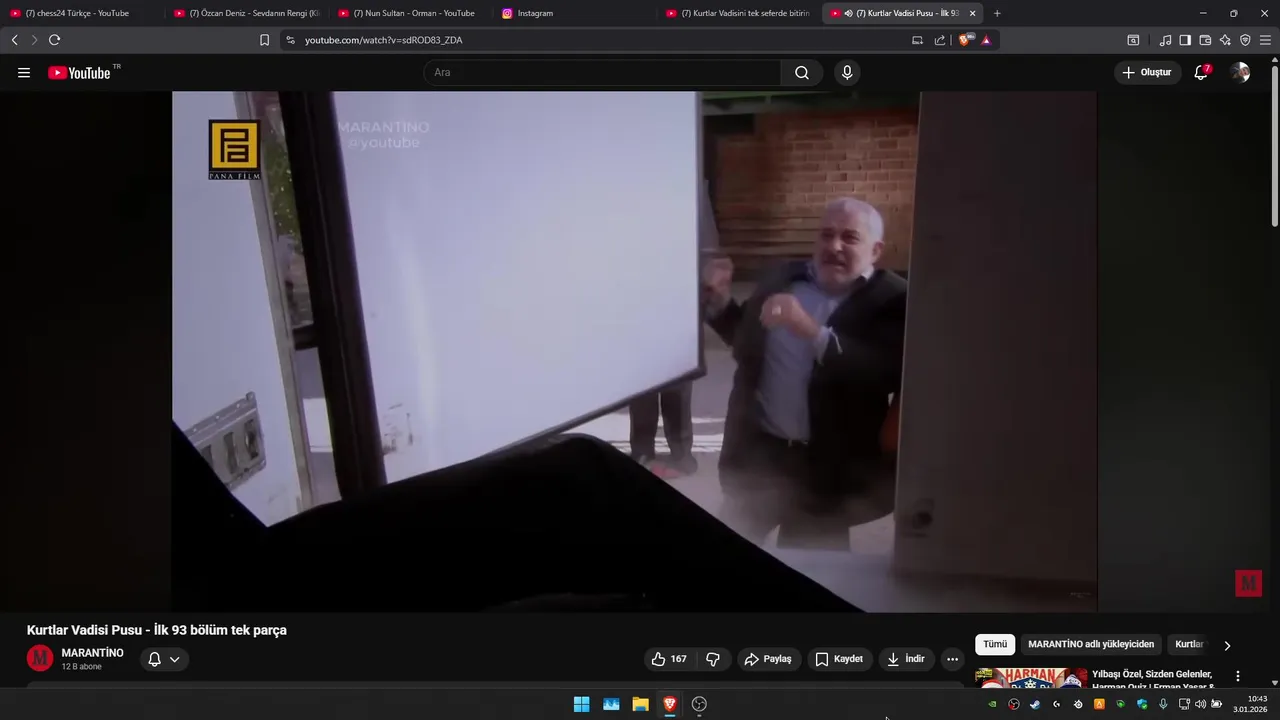The width and height of the screenshot is (1280, 720).
Task: Open YouTube notifications bell
Action: [x=1201, y=73]
